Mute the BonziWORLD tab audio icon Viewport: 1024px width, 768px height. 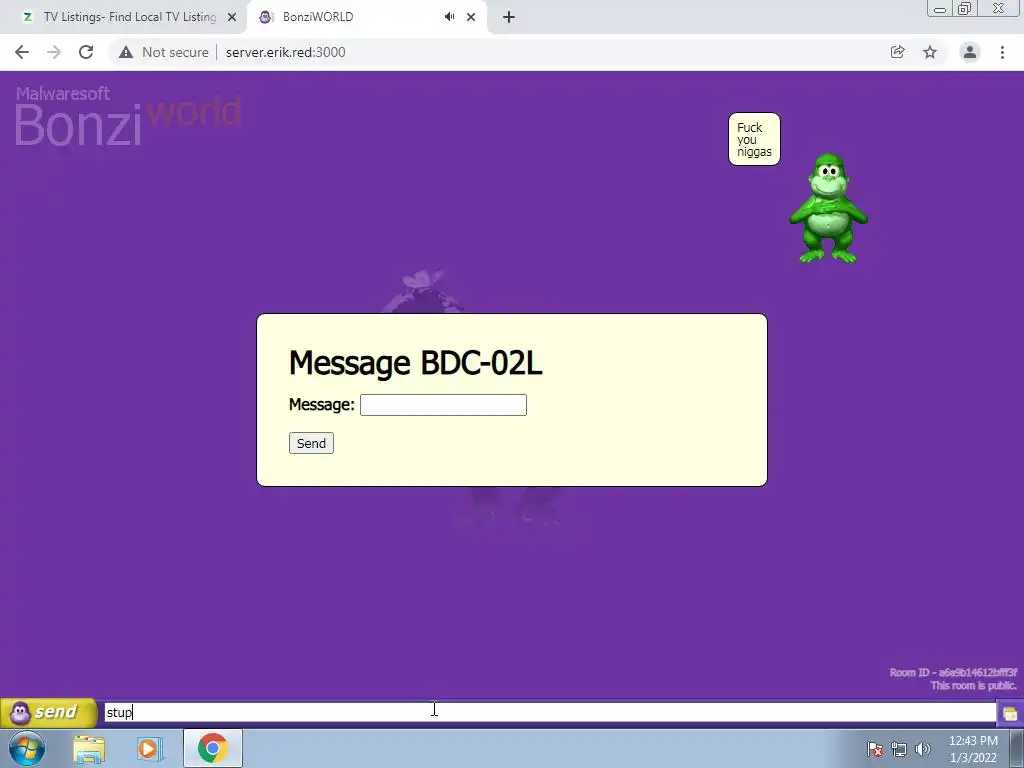(x=449, y=17)
